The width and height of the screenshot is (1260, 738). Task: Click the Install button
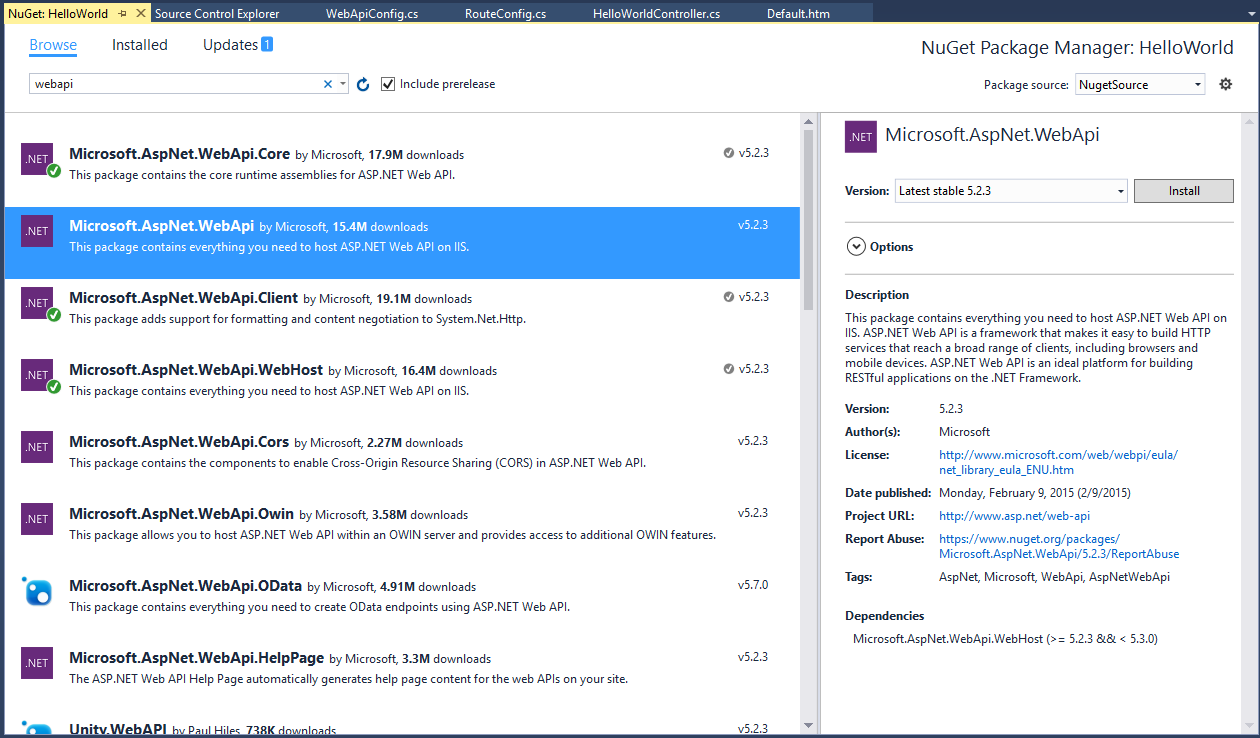click(x=1184, y=191)
